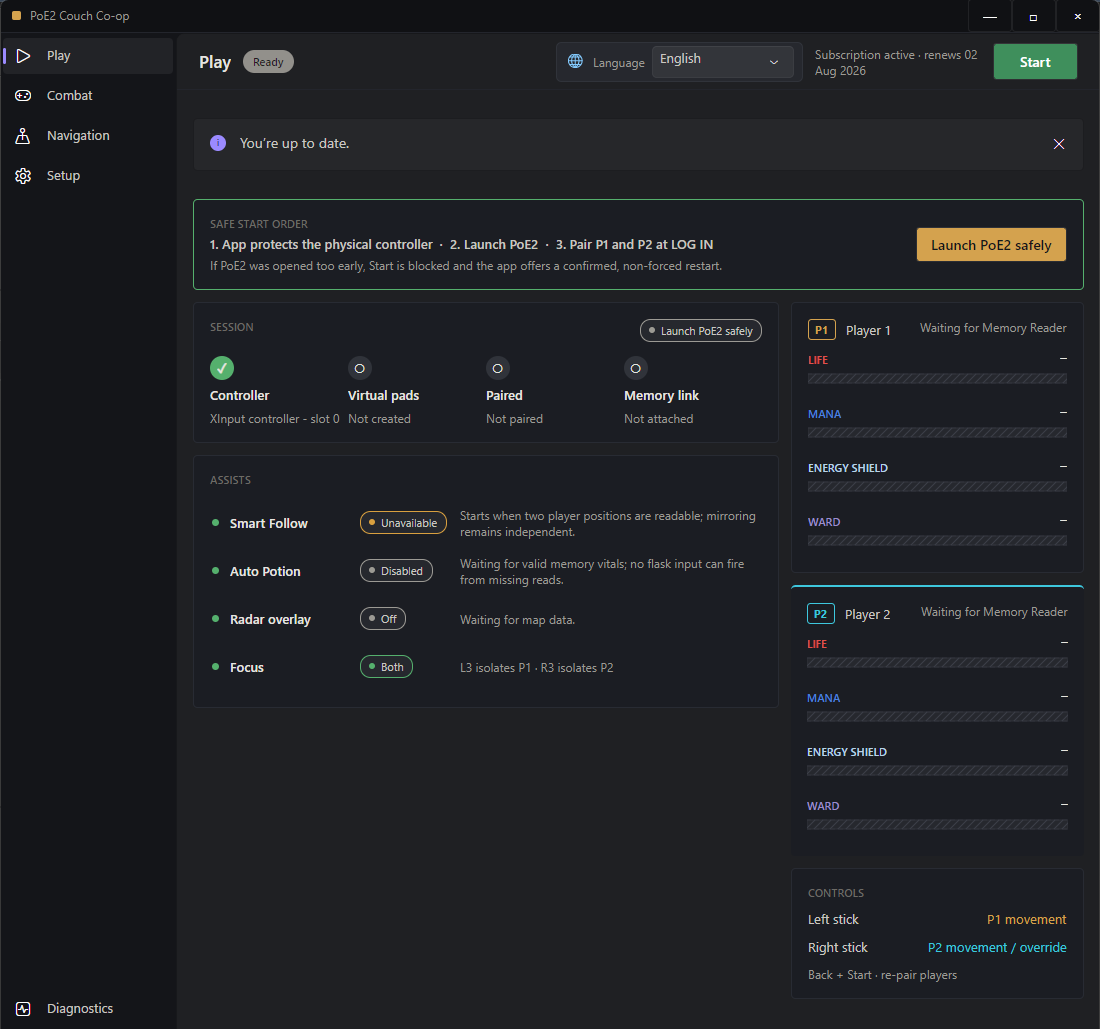The width and height of the screenshot is (1100, 1029).
Task: Click Player 2 'Waiting for Memory Reader' text
Action: click(x=994, y=612)
